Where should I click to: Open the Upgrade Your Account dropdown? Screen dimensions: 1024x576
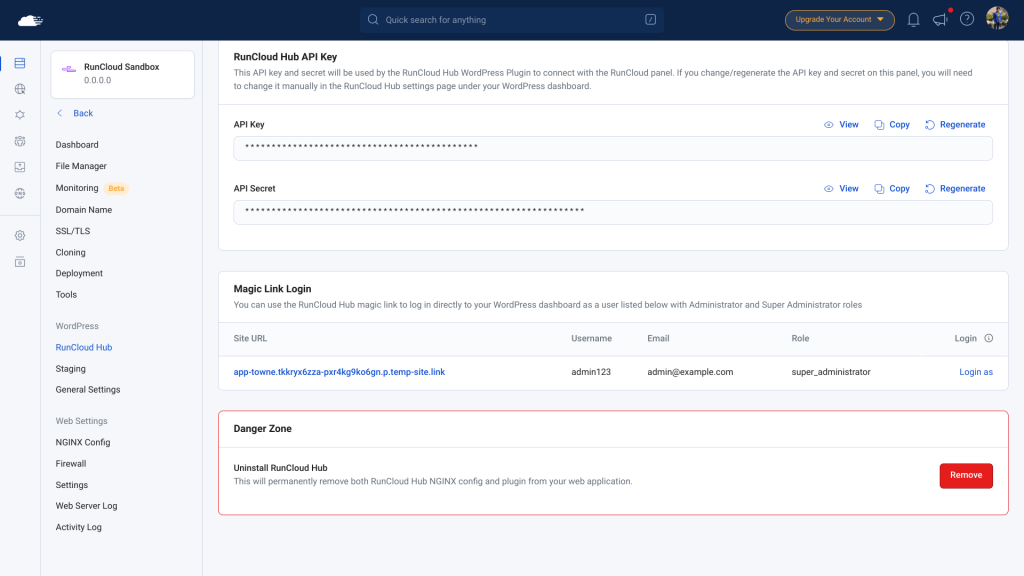click(x=839, y=20)
